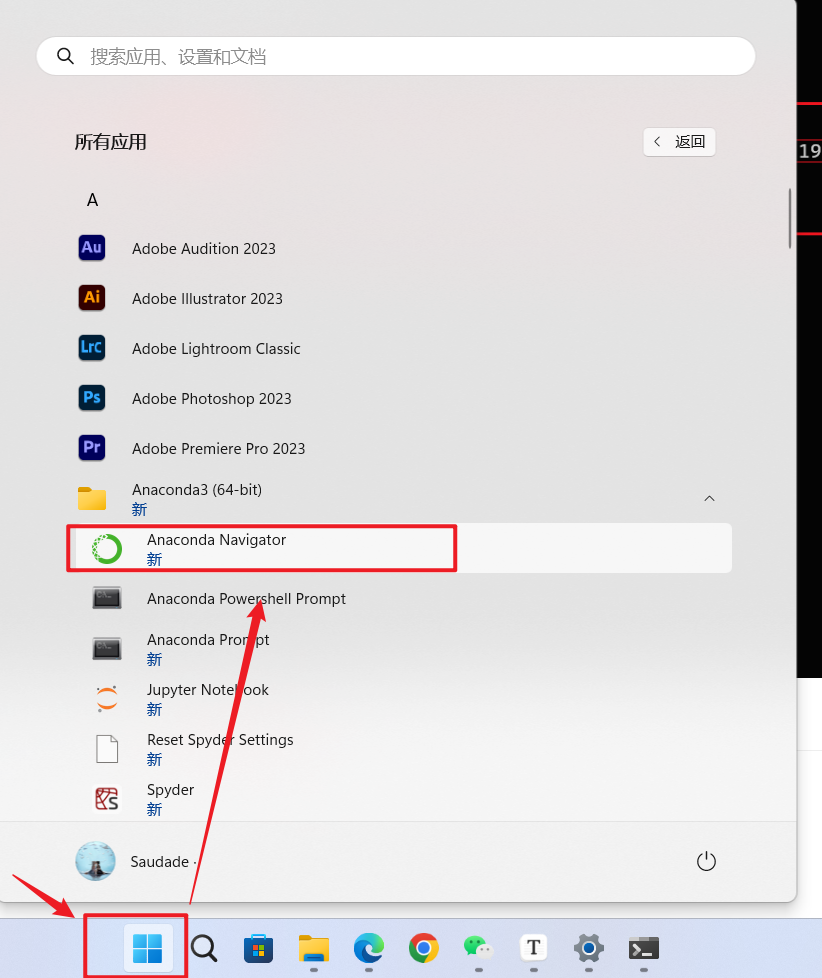Click the 返回 back button
The image size is (822, 978).
[679, 142]
